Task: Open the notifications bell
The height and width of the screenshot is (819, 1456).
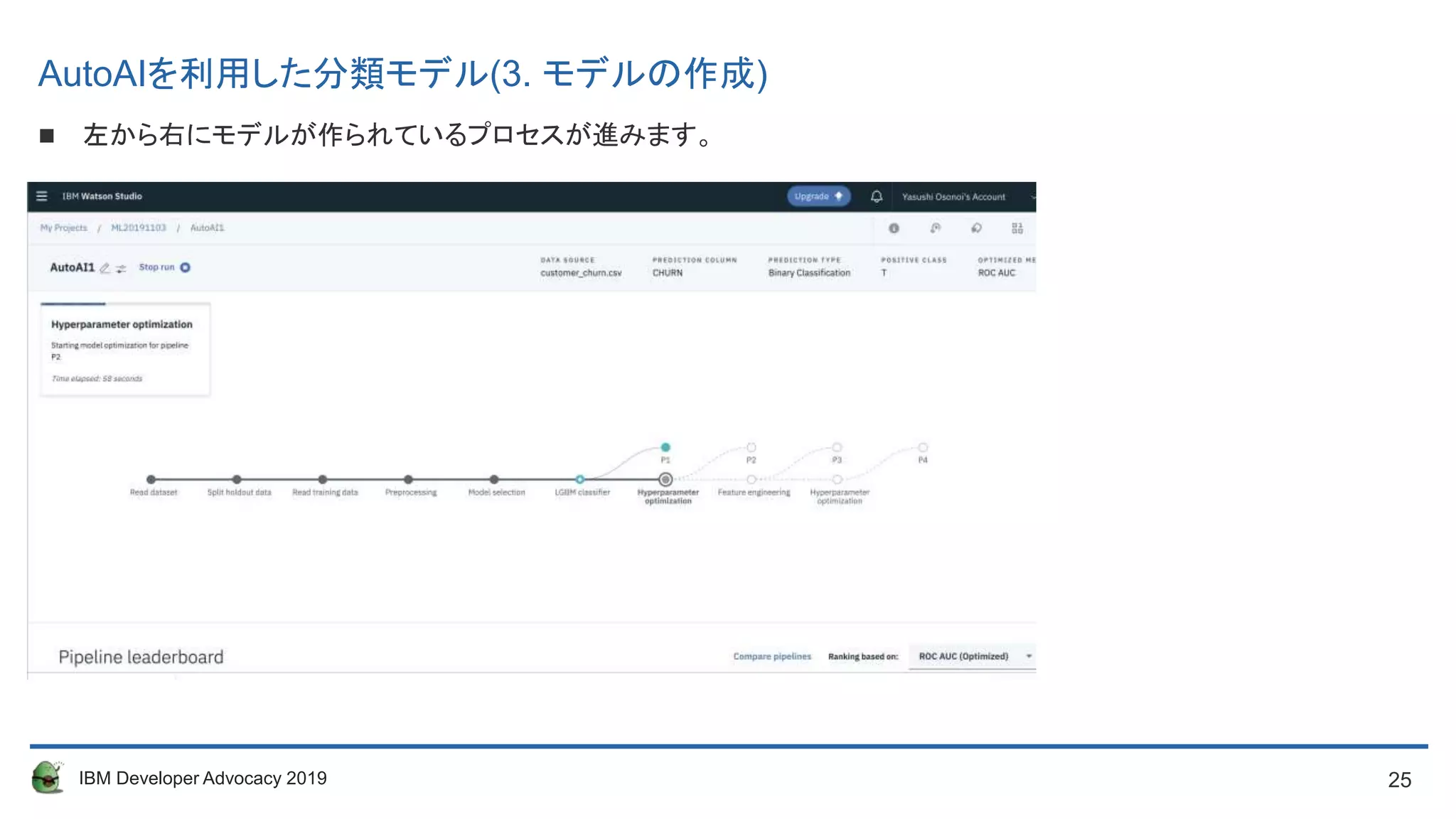Action: pyautogui.click(x=877, y=196)
